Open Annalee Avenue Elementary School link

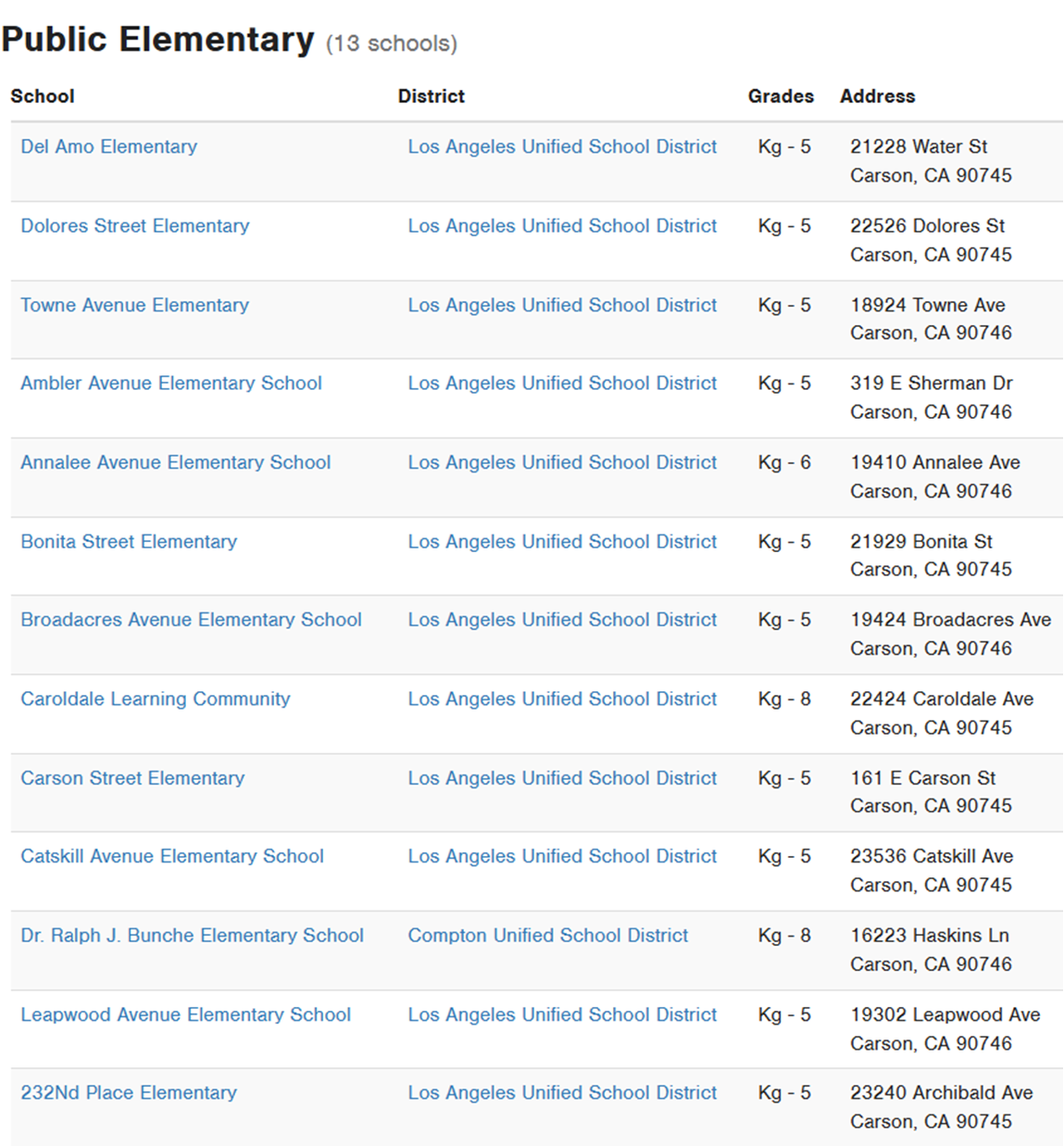click(176, 462)
